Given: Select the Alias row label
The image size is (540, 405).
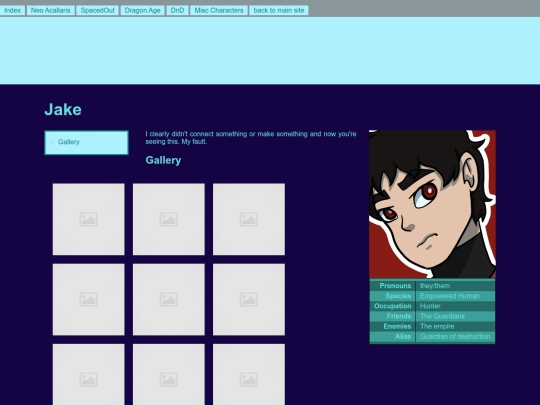Looking at the screenshot, I should point(403,336).
